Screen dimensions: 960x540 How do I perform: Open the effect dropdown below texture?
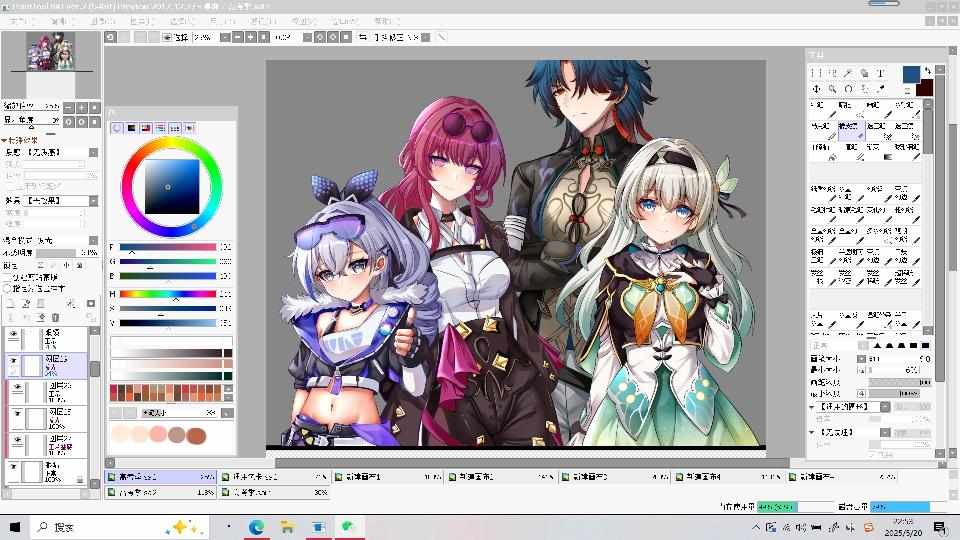pos(93,200)
